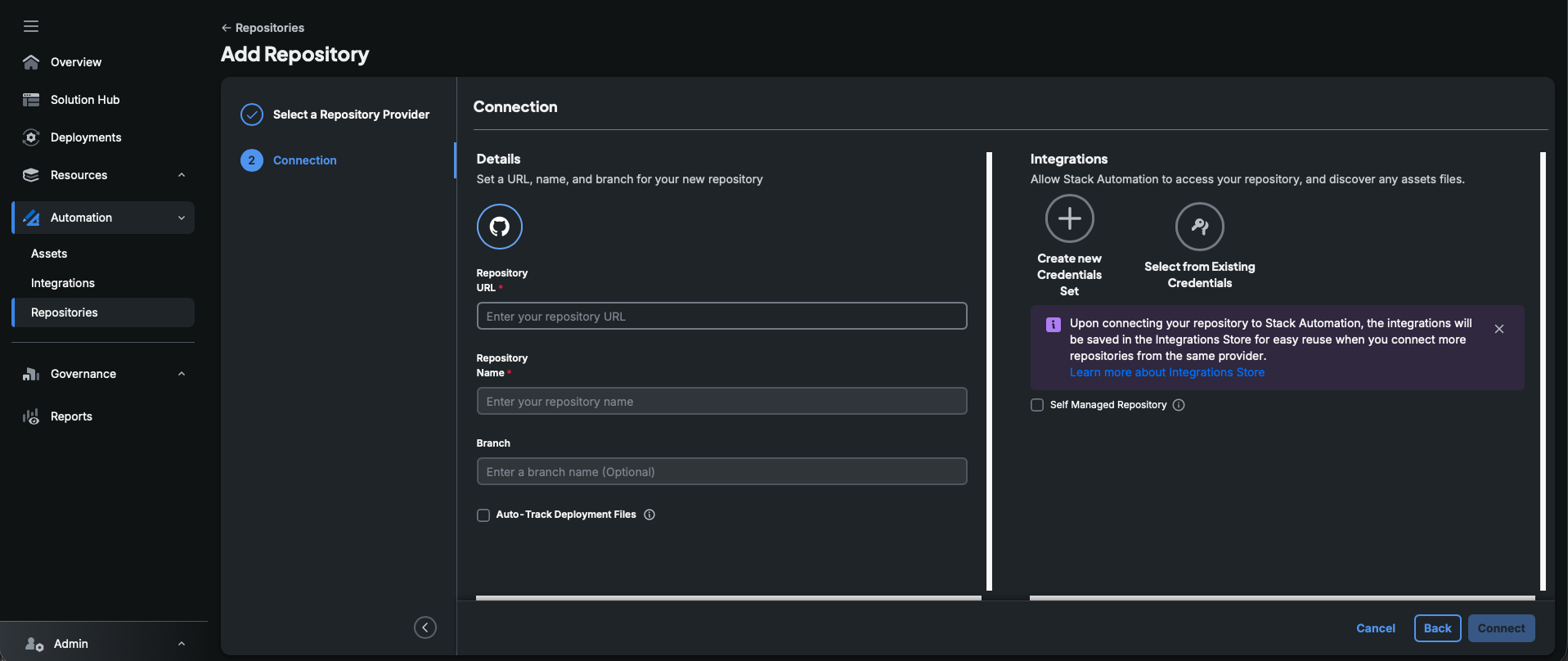Click the Automation icon in sidebar
Screen dimensions: 1568x661
[31, 218]
